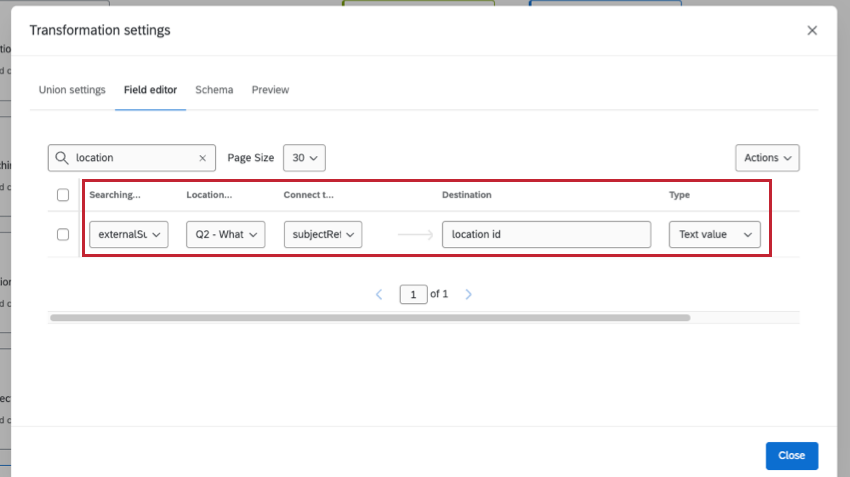Click the Connect t... column header
Screen dimensions: 850x477
coord(308,195)
